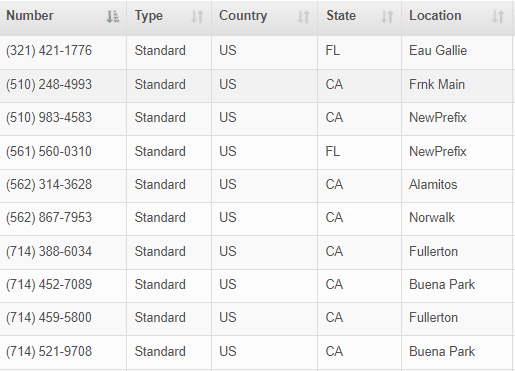The image size is (515, 371).
Task: Select the (510) 983-4583 row
Action: (256, 118)
